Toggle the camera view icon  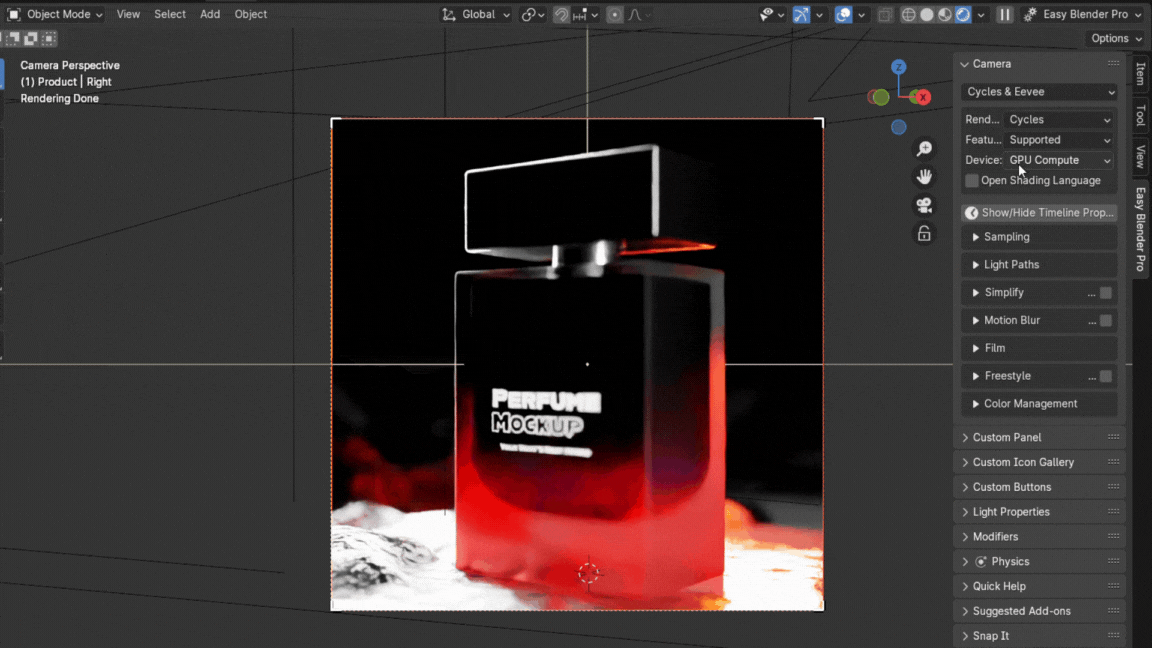[x=924, y=205]
